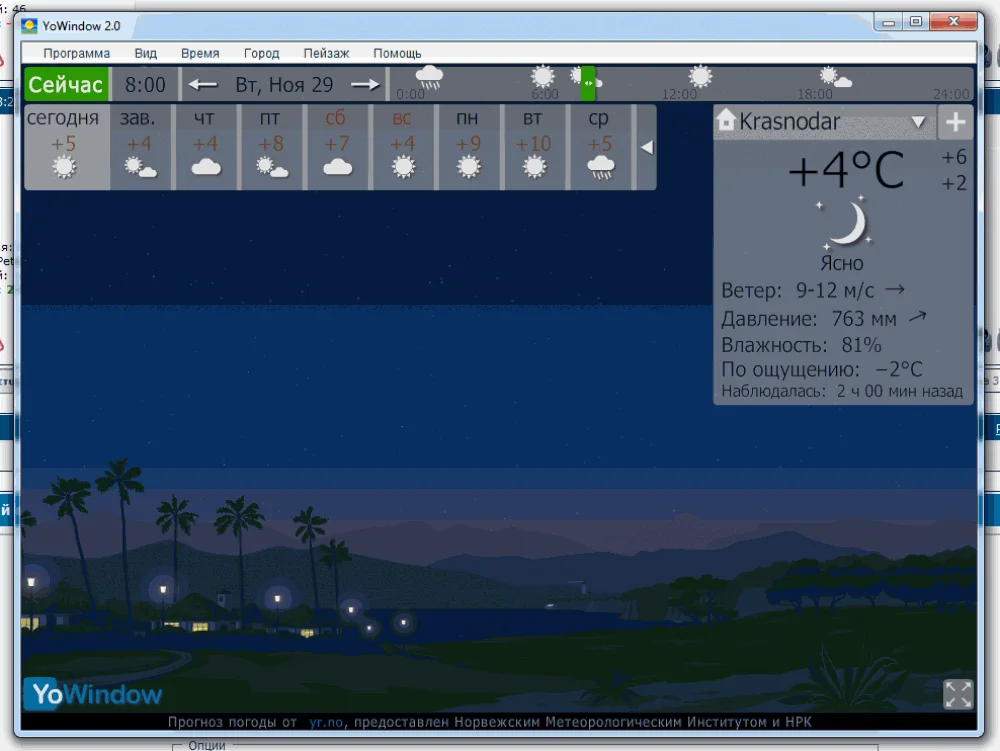Screen dimensions: 1000x751
Task: Click the home icon beside Krasnodar
Action: click(x=727, y=122)
